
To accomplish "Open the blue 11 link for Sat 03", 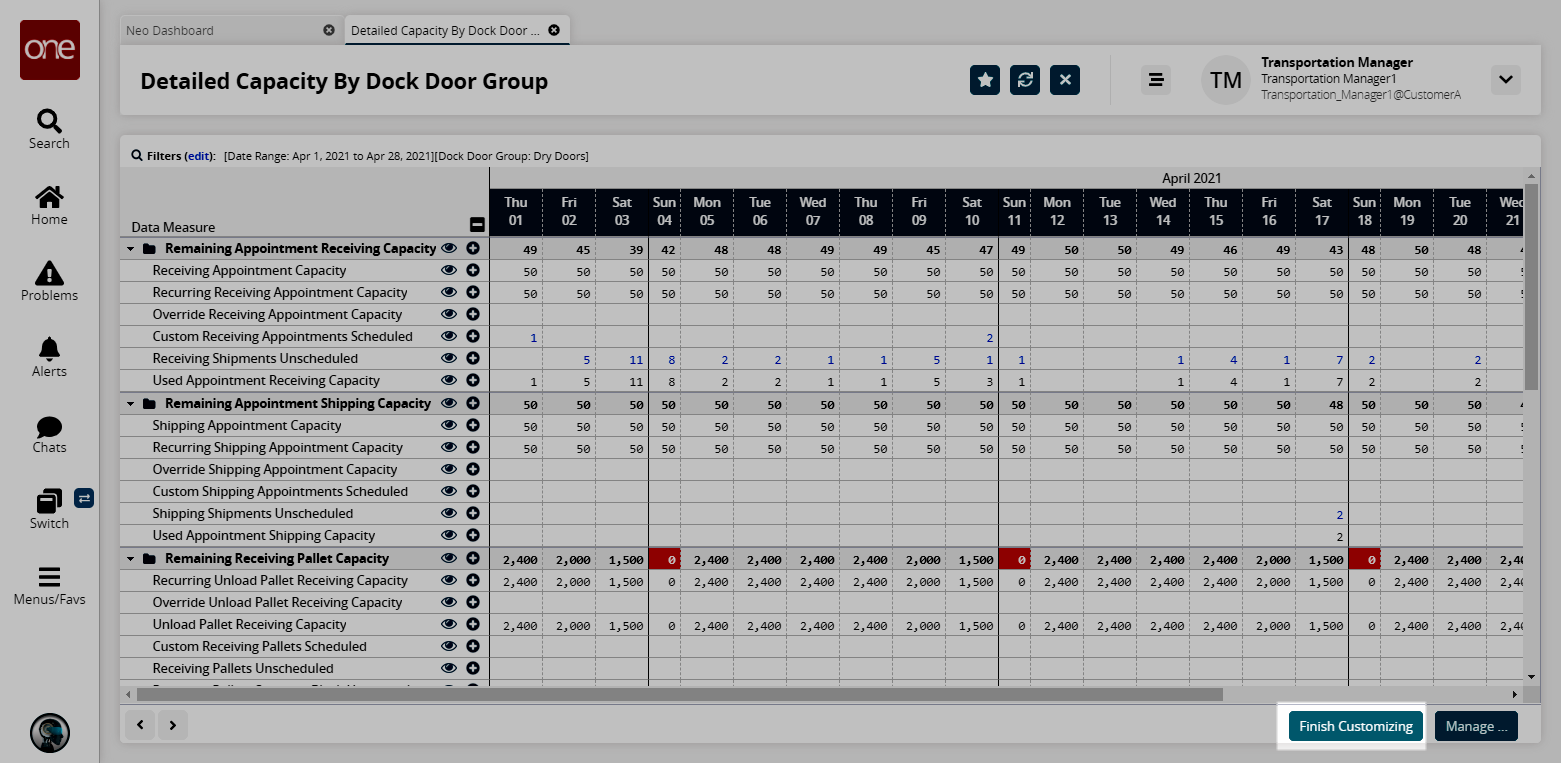I will coord(637,359).
